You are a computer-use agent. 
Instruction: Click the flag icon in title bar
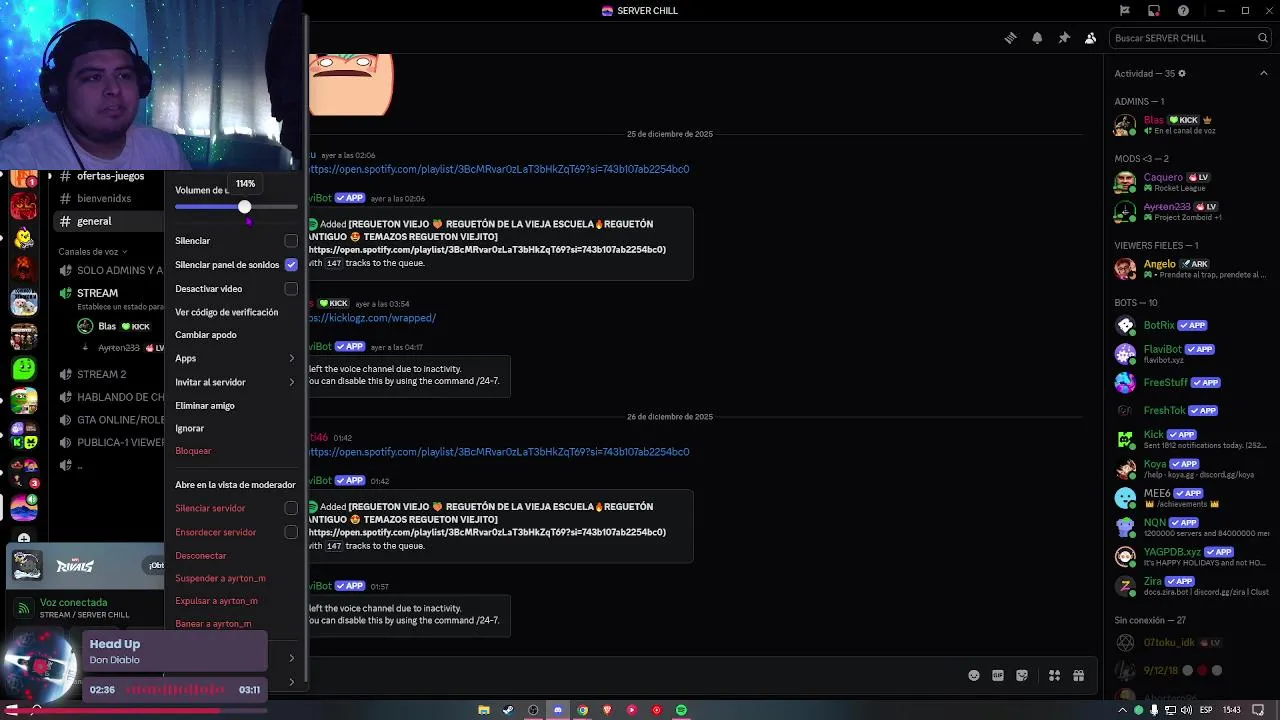[x=1125, y=11]
